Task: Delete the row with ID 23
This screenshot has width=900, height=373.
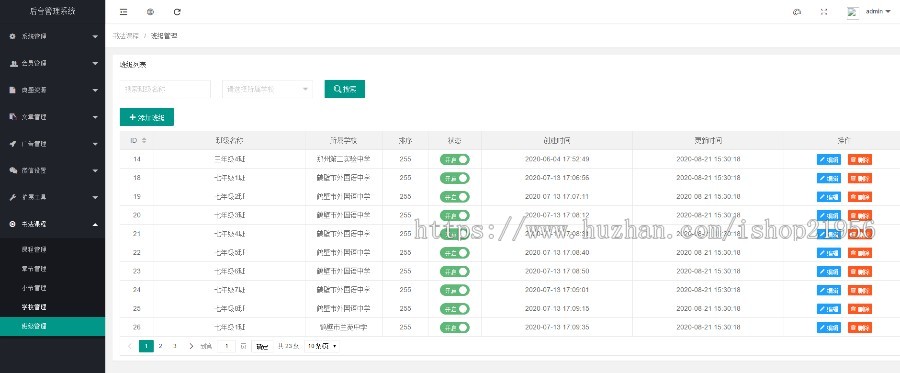Action: coord(860,271)
